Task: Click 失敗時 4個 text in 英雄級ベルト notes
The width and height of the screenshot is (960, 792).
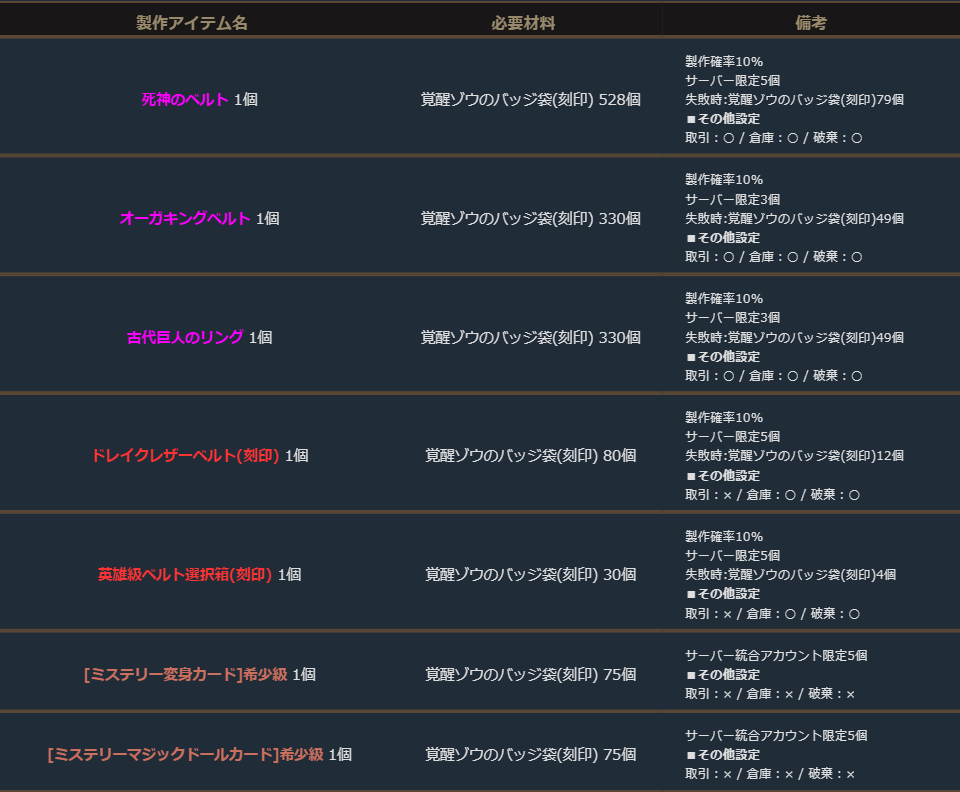Action: tap(790, 575)
